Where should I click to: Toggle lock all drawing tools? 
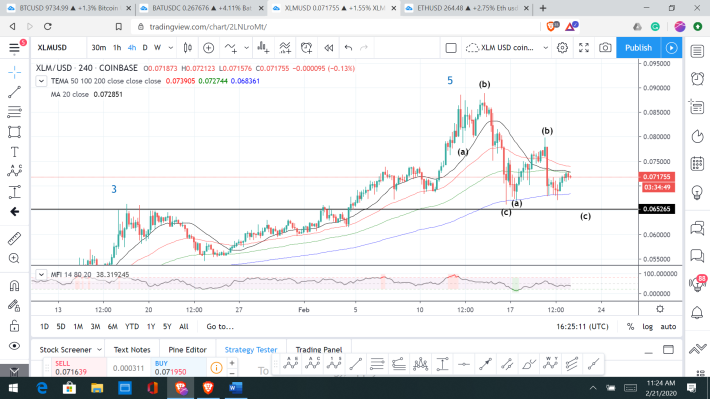(14, 326)
